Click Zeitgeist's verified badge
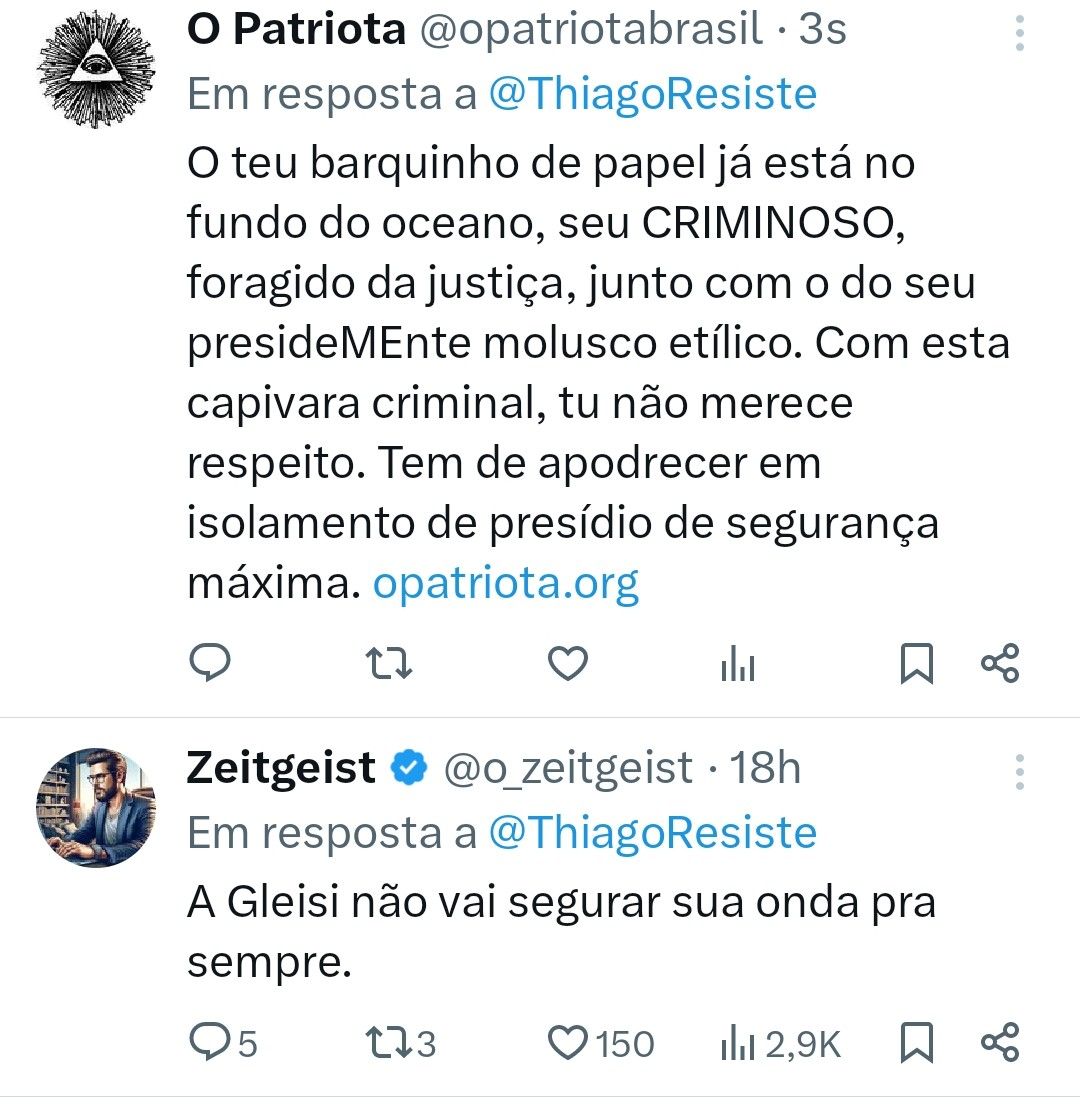The height and width of the screenshot is (1109, 1080). click(x=408, y=769)
